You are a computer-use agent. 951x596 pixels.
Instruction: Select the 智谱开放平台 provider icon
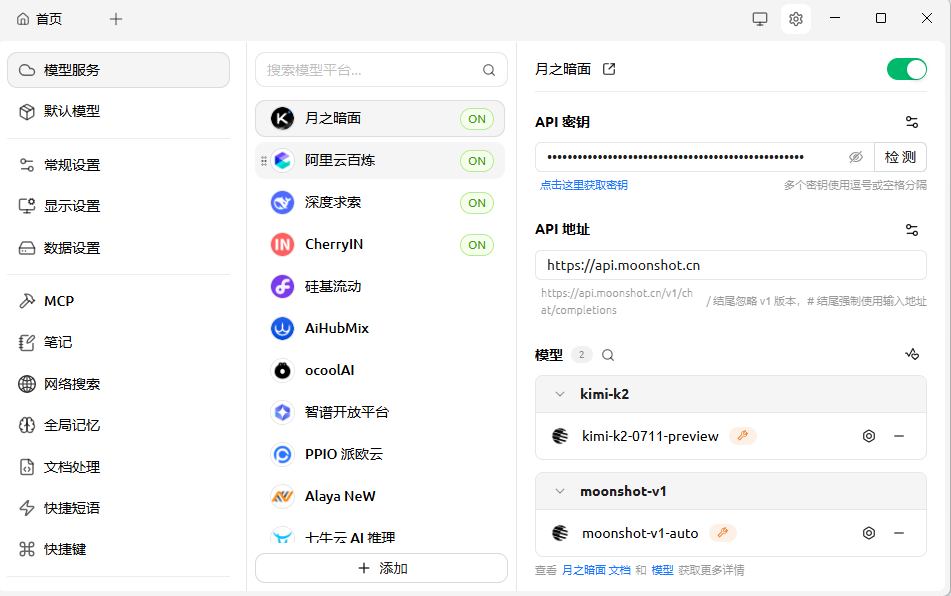coord(282,412)
